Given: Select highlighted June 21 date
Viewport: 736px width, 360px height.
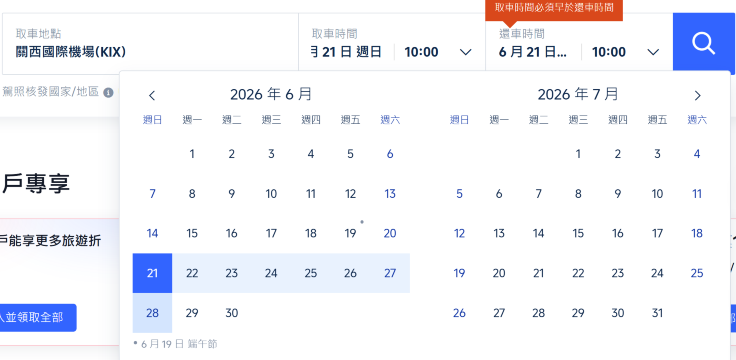Looking at the screenshot, I should [153, 273].
